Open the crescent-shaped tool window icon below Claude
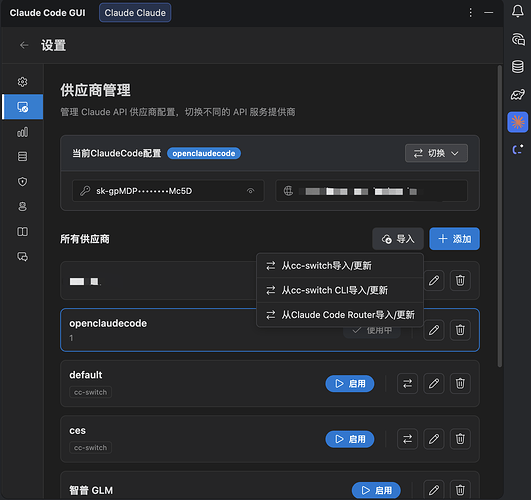This screenshot has width=531, height=500. (x=517, y=149)
